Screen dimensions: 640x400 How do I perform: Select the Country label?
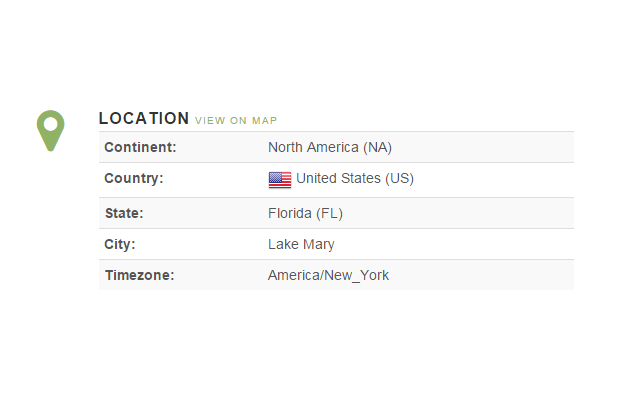point(134,178)
